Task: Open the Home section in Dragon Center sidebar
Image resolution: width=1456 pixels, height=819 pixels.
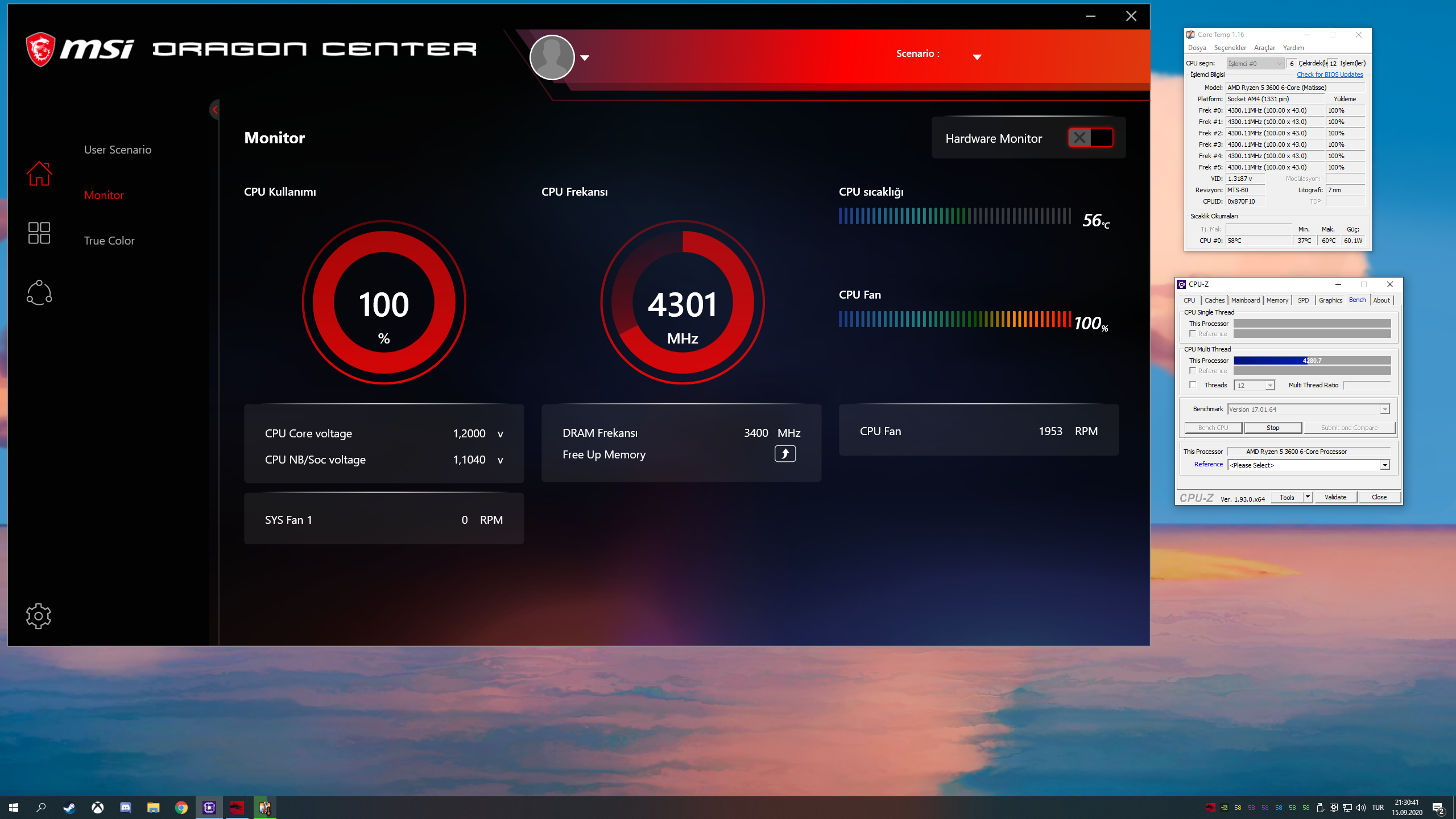Action: tap(39, 173)
